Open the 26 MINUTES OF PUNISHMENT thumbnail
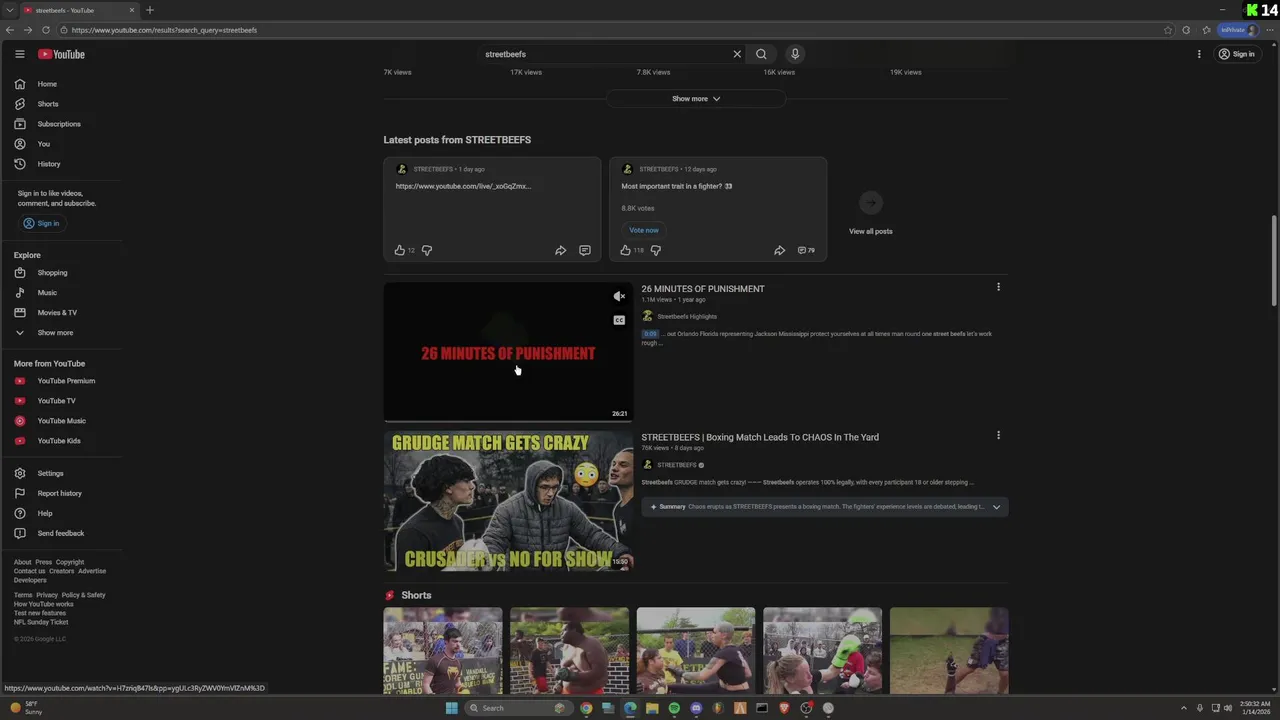The height and width of the screenshot is (720, 1280). pos(508,352)
